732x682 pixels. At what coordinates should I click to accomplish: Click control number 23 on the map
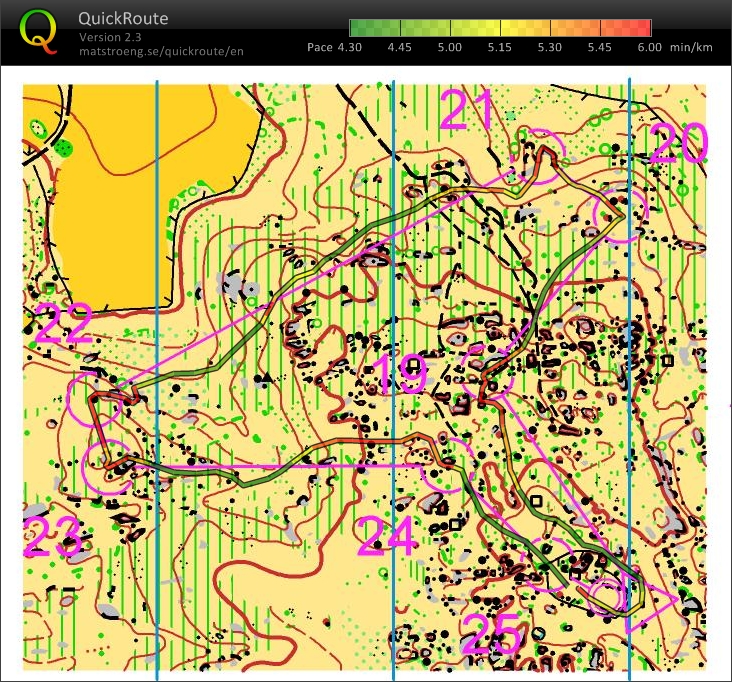pos(53,536)
